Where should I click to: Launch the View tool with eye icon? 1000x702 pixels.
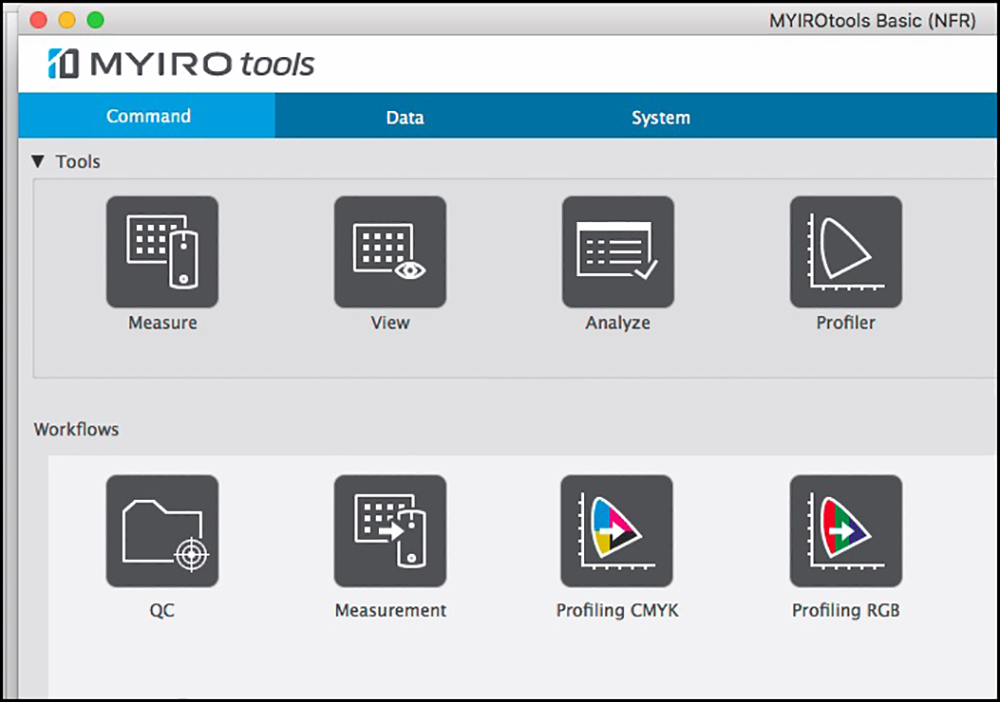[390, 252]
